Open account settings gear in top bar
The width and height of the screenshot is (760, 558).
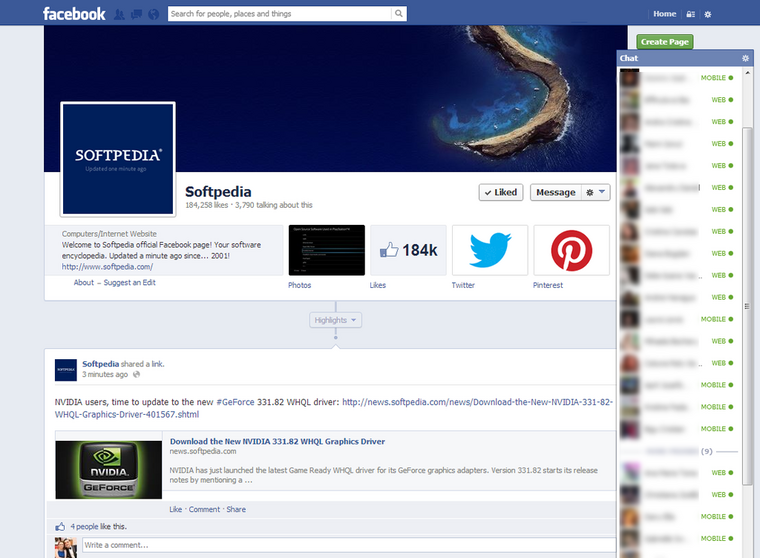click(708, 15)
